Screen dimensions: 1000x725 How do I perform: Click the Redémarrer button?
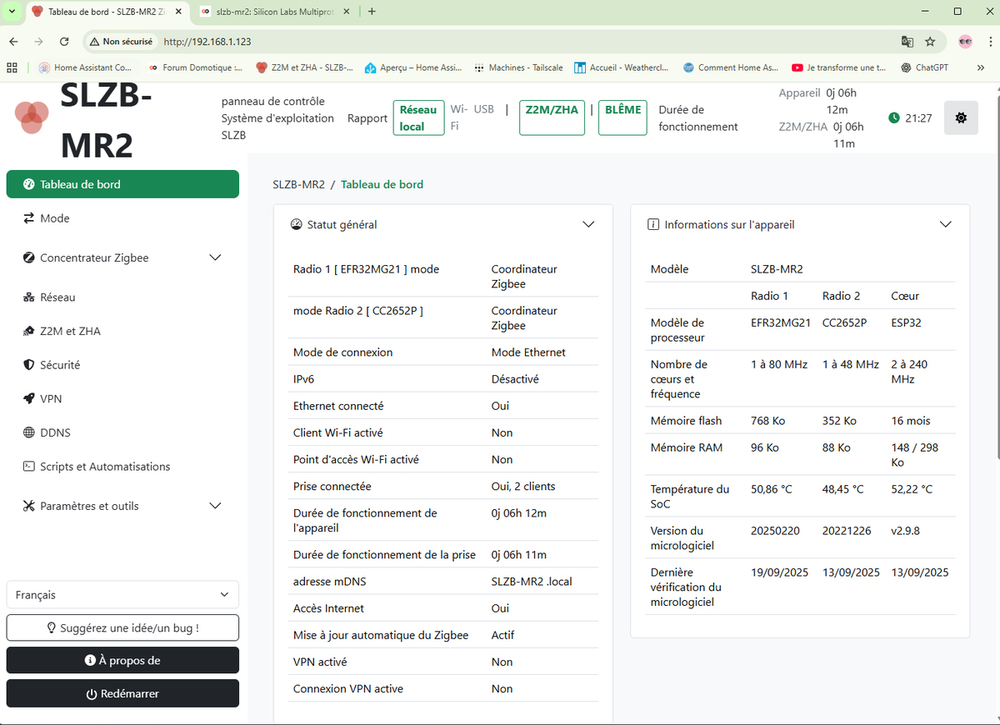click(x=122, y=693)
